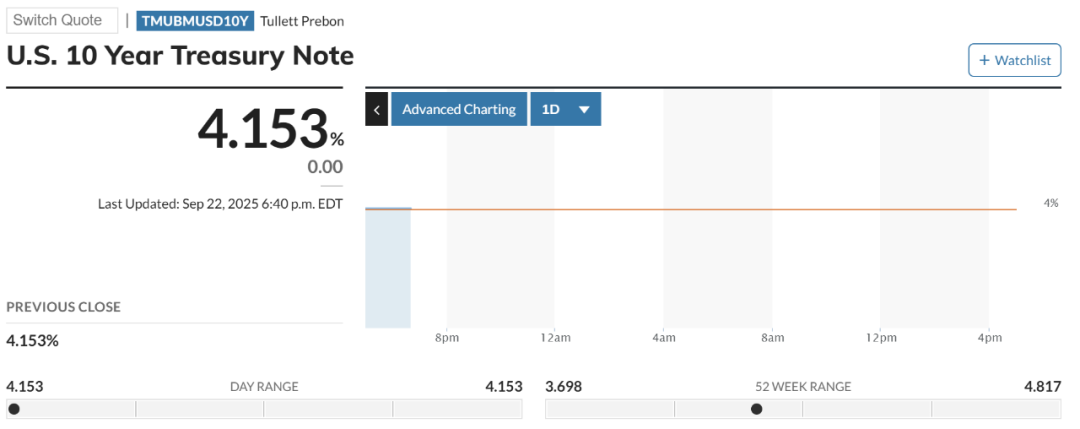Image resolution: width=1080 pixels, height=429 pixels.
Task: Collapse chart with left chevron button
Action: pyautogui.click(x=377, y=109)
